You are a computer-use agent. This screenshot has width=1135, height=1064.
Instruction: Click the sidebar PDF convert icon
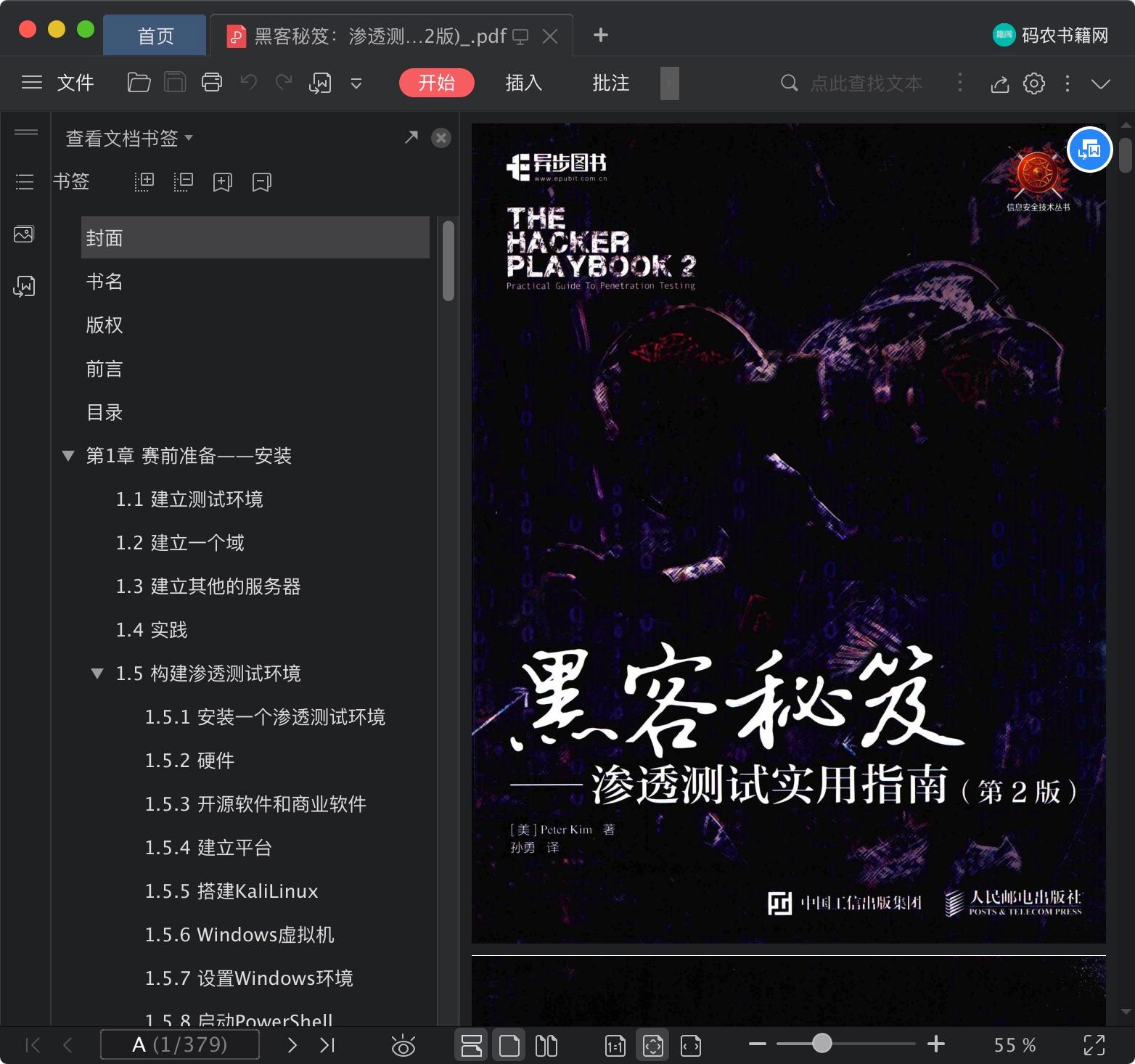pos(24,286)
